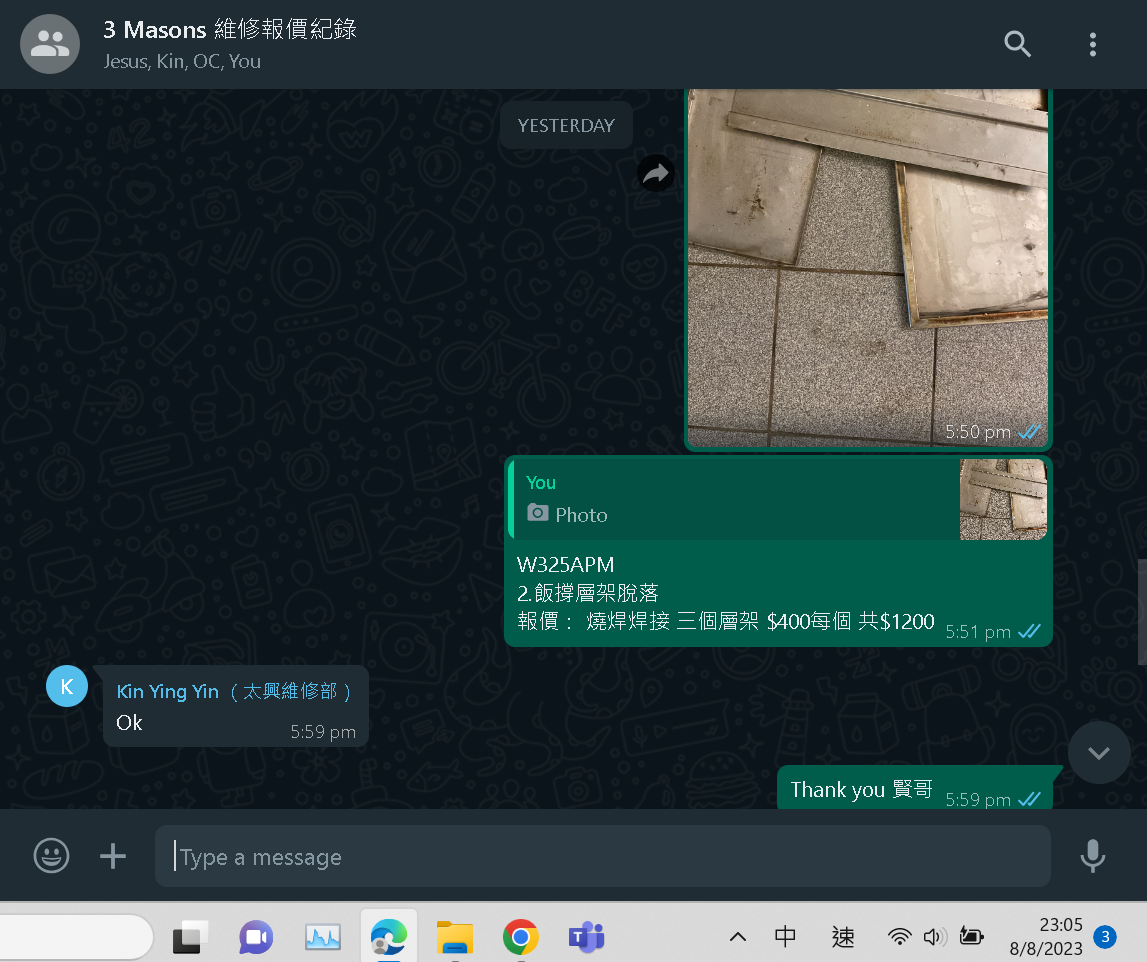Forward the photo using the arrow icon
Screen dimensions: 1147x962
pos(655,173)
